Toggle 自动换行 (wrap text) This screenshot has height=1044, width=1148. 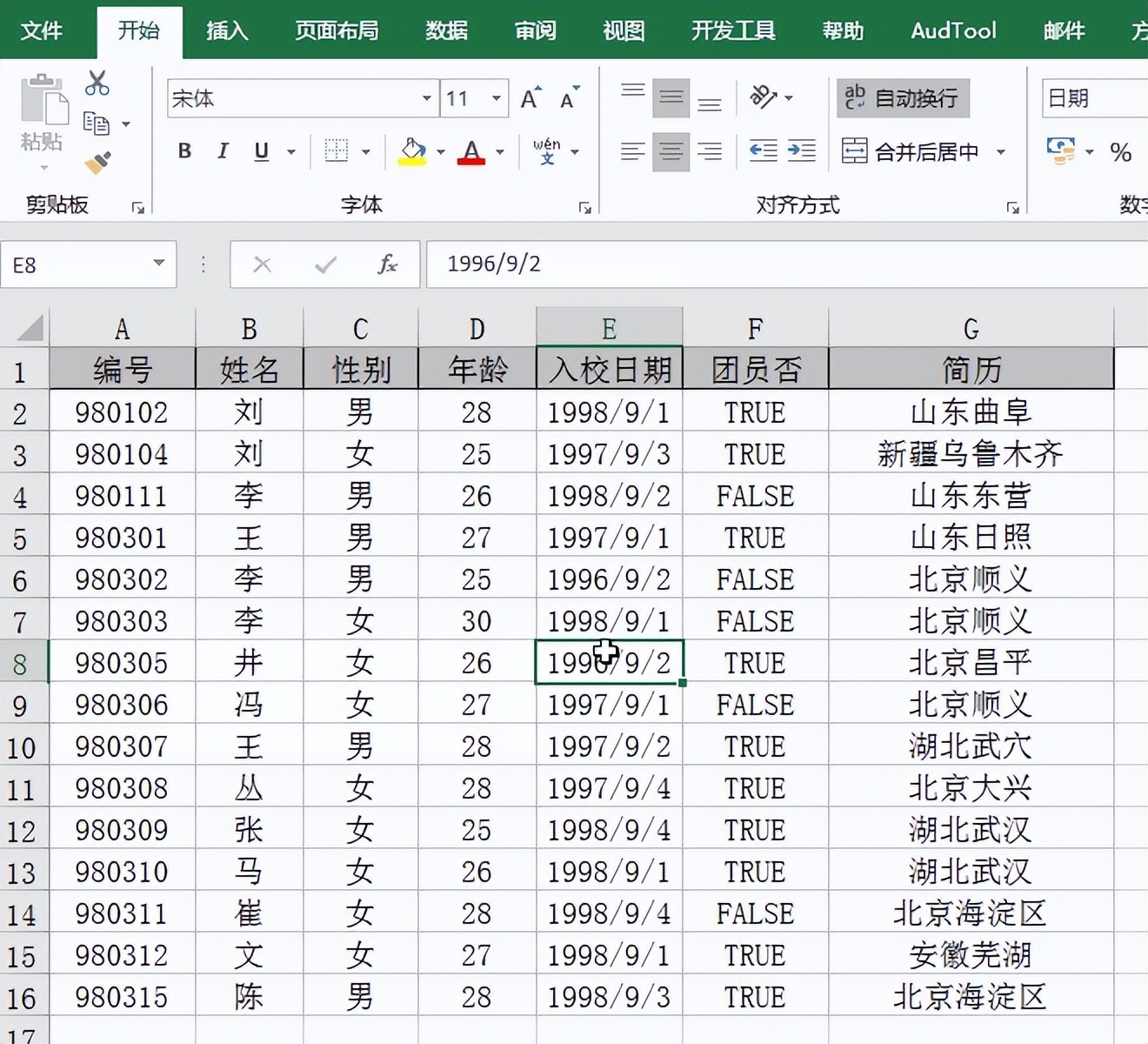[x=902, y=97]
